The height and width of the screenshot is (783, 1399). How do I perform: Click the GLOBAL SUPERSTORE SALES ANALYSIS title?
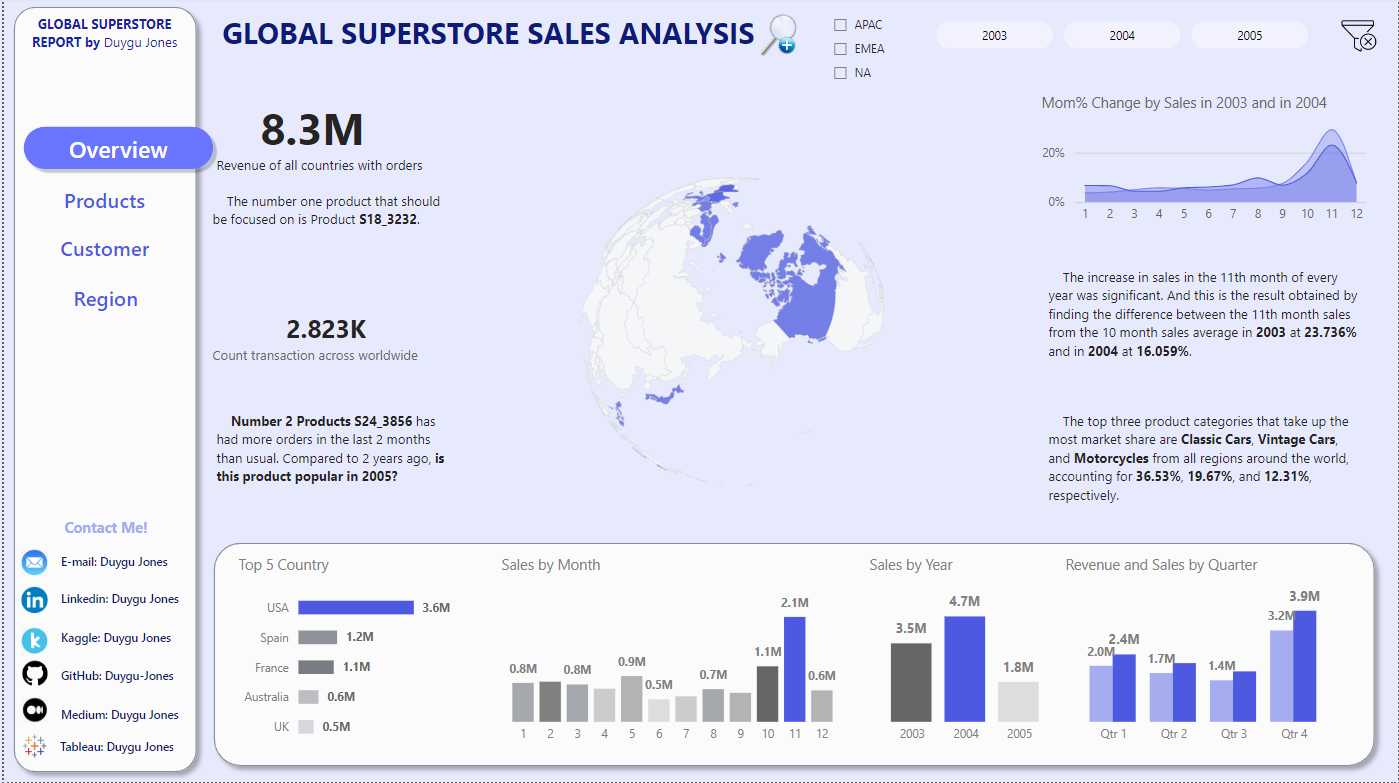click(x=488, y=34)
